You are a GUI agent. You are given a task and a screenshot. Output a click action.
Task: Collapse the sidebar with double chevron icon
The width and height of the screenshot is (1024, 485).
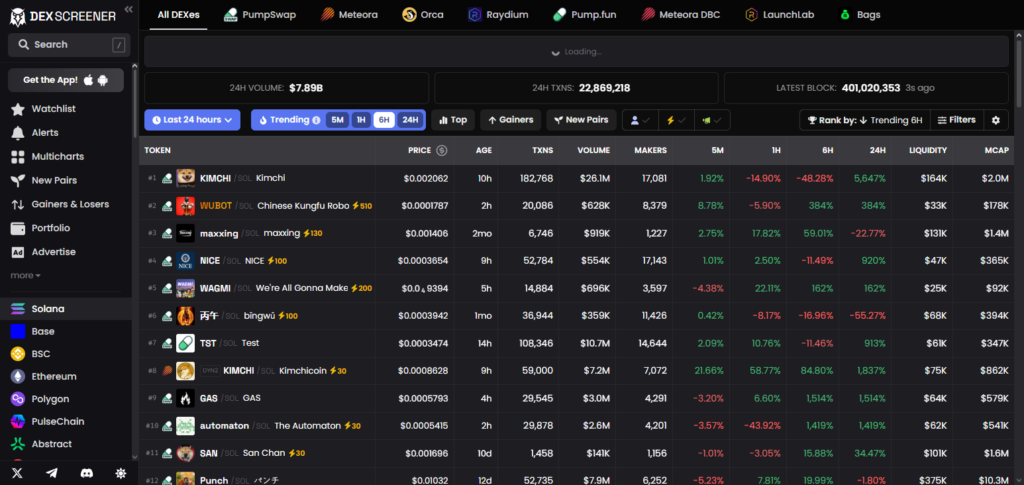pyautogui.click(x=128, y=9)
